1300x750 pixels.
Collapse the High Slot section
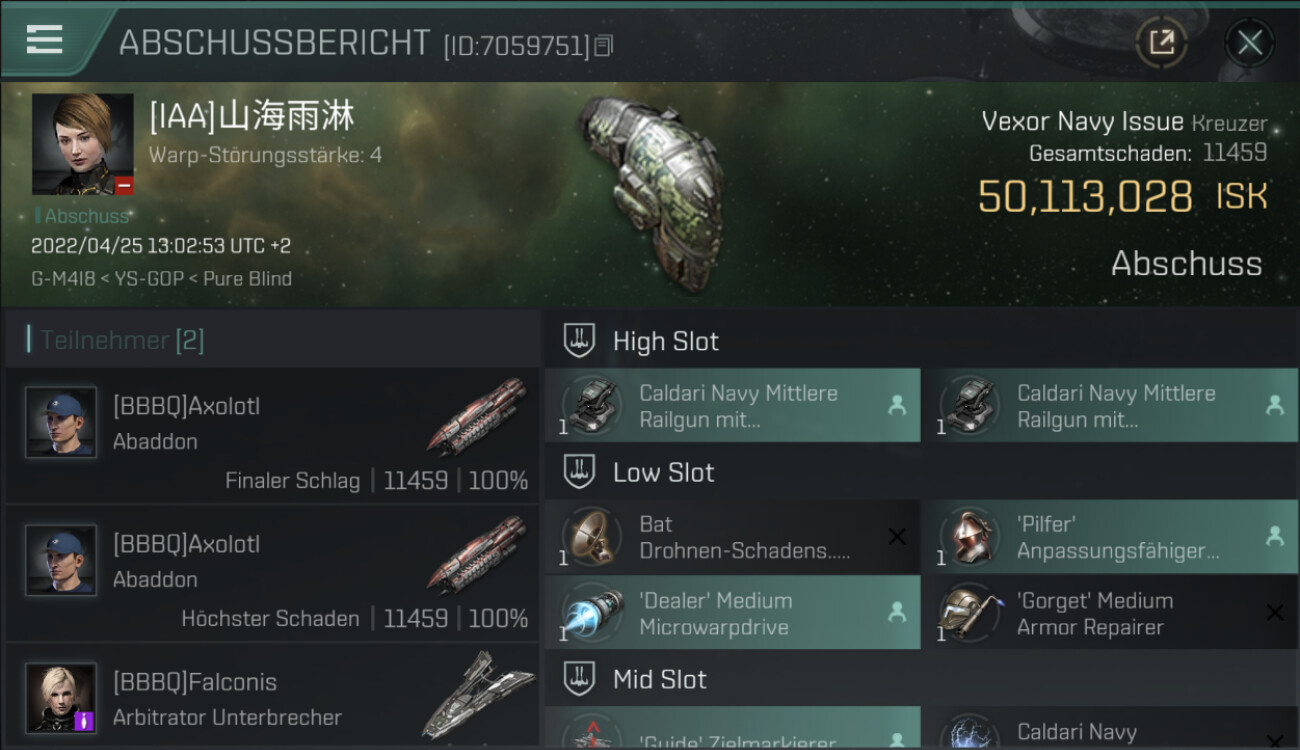pos(921,341)
